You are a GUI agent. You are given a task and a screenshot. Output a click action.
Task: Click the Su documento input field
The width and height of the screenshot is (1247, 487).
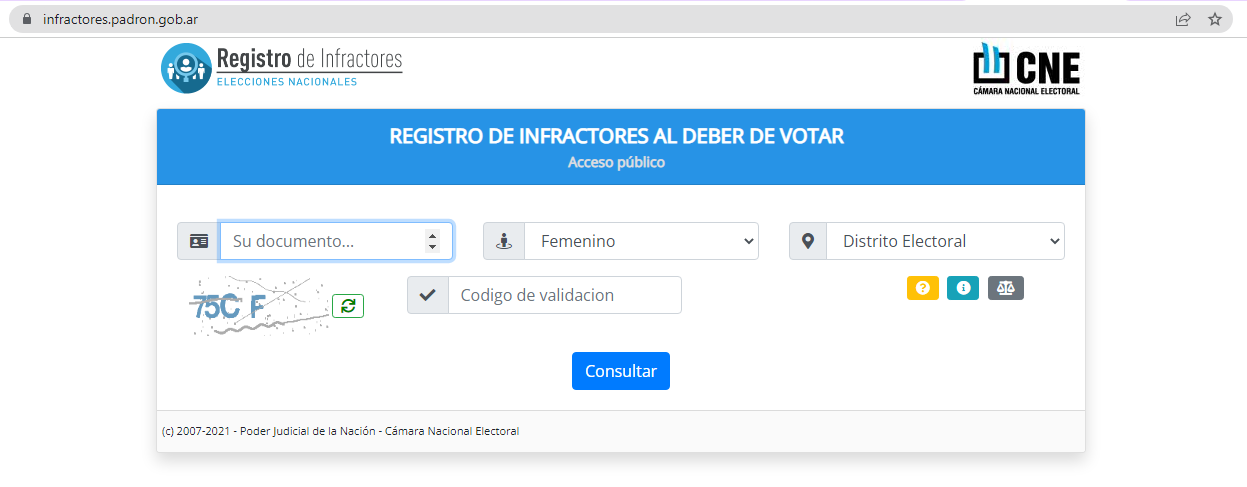(320, 241)
